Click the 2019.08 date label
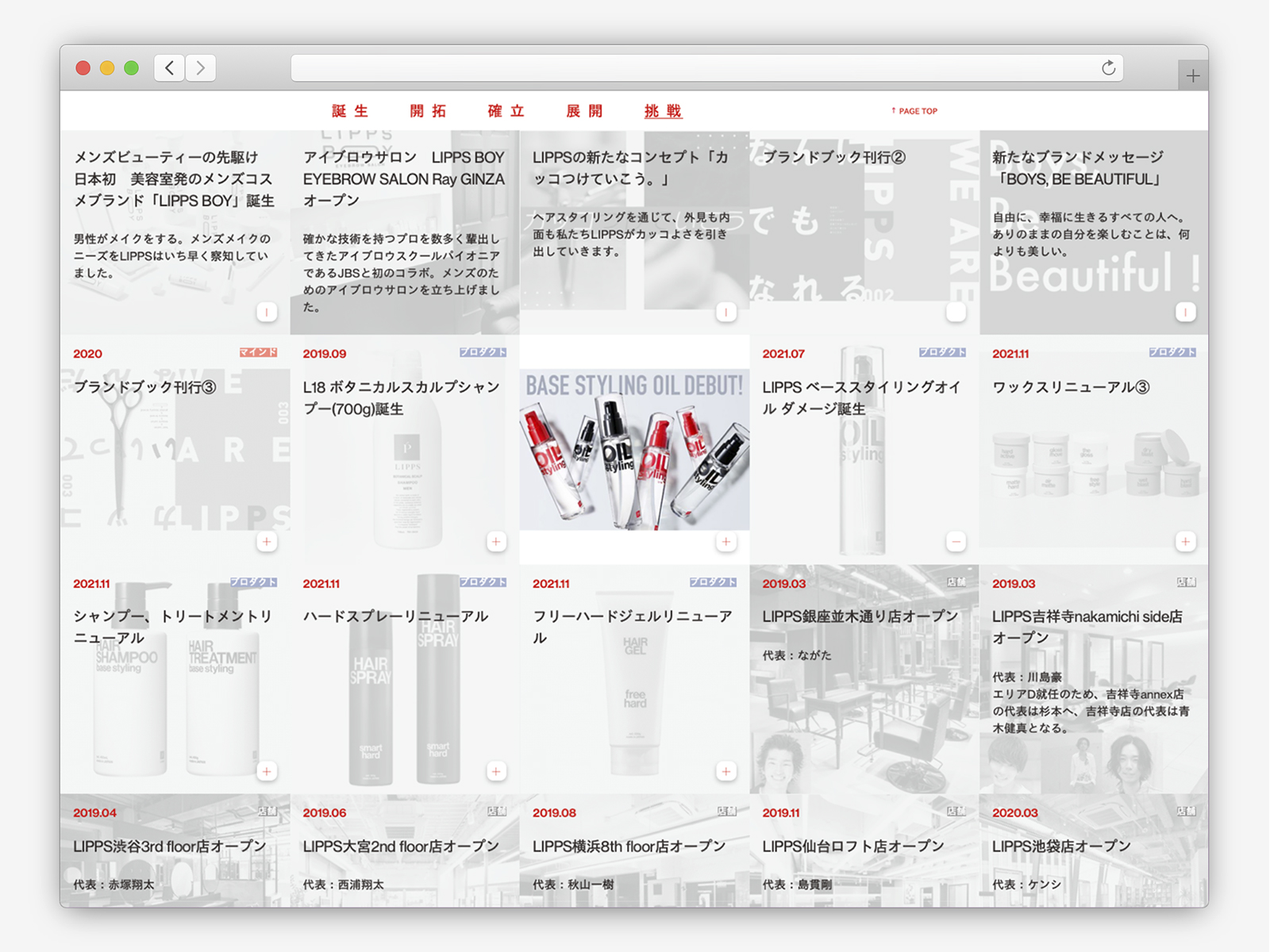This screenshot has width=1270, height=952. pos(554,813)
